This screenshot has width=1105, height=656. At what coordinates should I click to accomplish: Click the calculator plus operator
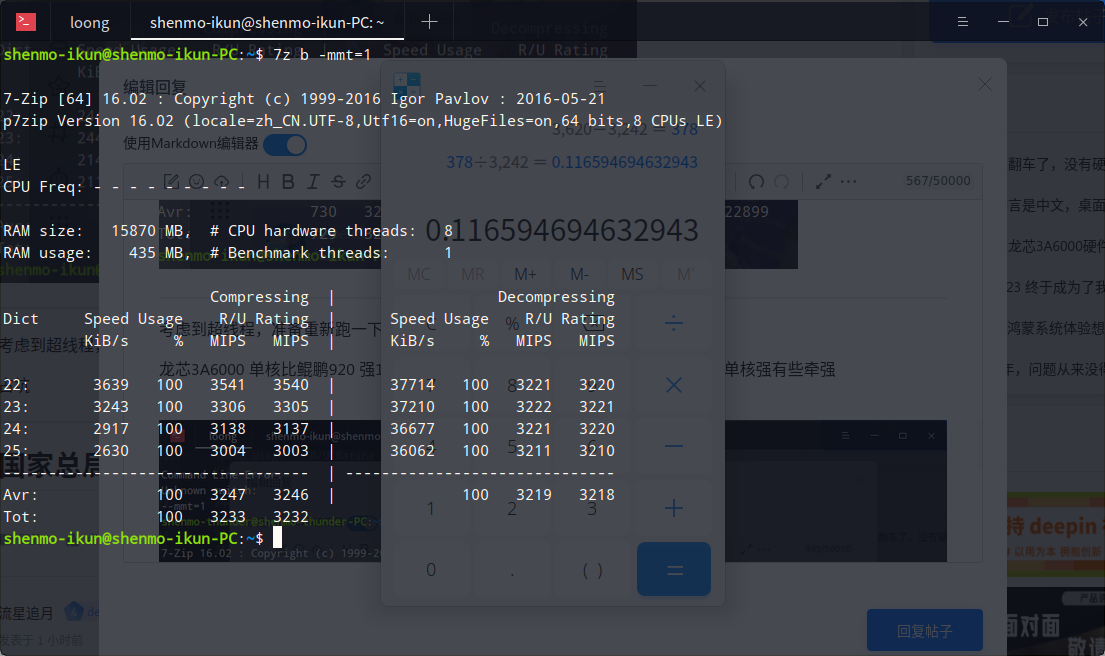pos(674,508)
